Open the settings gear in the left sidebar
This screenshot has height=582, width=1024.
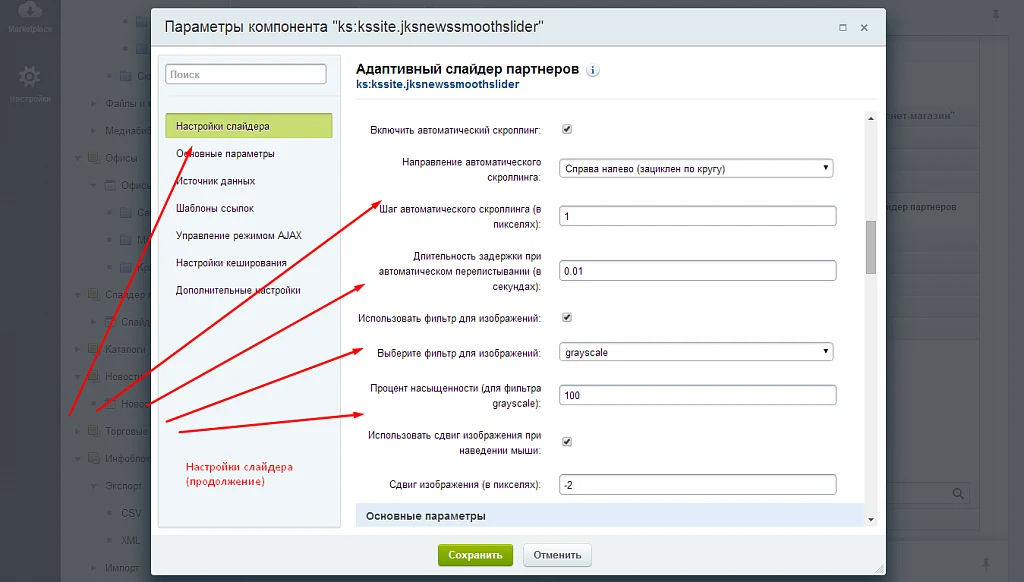tap(29, 77)
